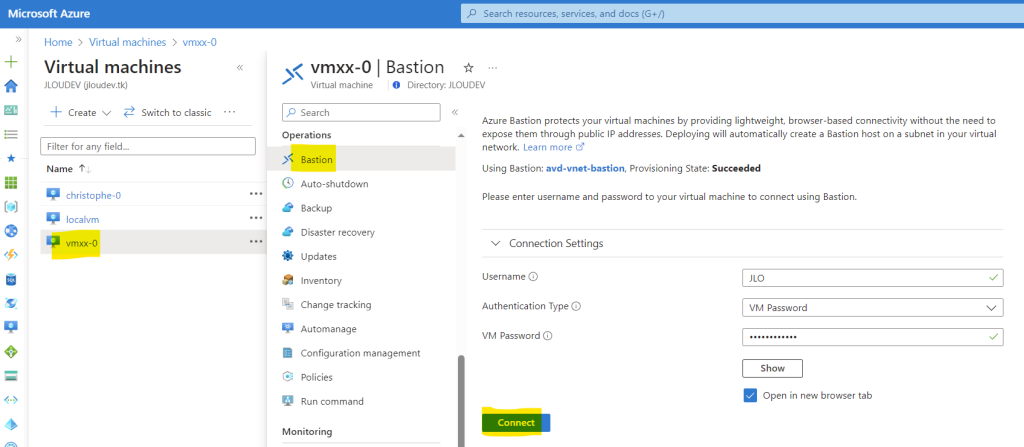The height and width of the screenshot is (447, 1024).
Task: Open SQL databases icon in sidebar
Action: [x=11, y=279]
